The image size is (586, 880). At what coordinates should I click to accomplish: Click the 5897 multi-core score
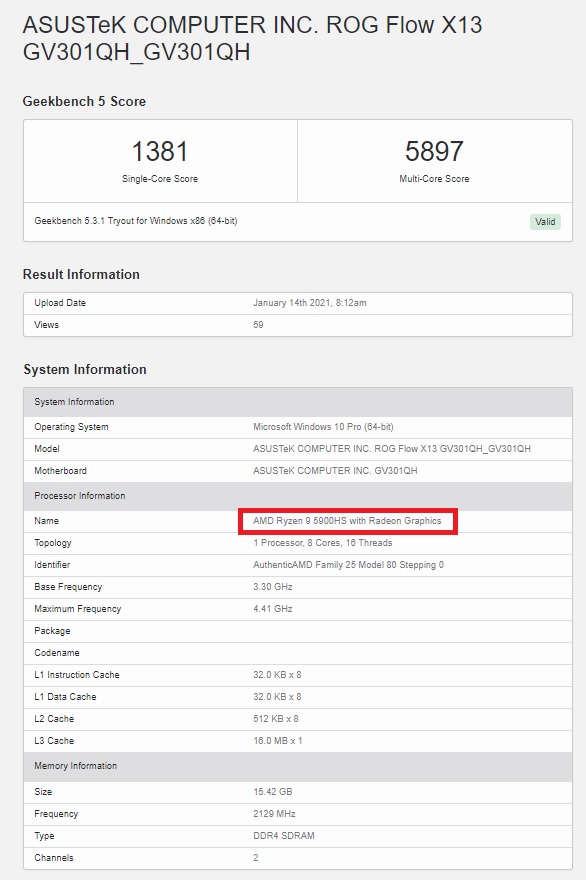tap(434, 151)
